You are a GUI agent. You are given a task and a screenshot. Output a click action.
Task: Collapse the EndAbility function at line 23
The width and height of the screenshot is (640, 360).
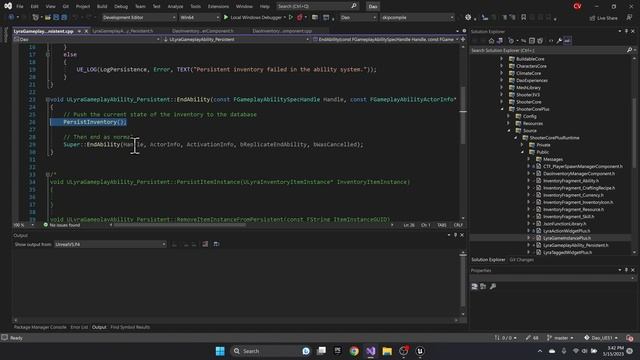coord(48,99)
